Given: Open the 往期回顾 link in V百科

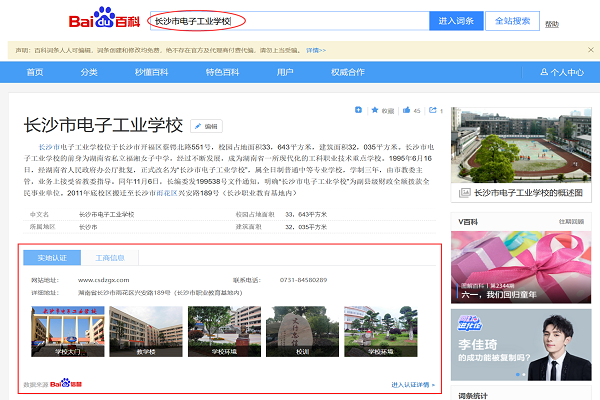Looking at the screenshot, I should pyautogui.click(x=571, y=220).
